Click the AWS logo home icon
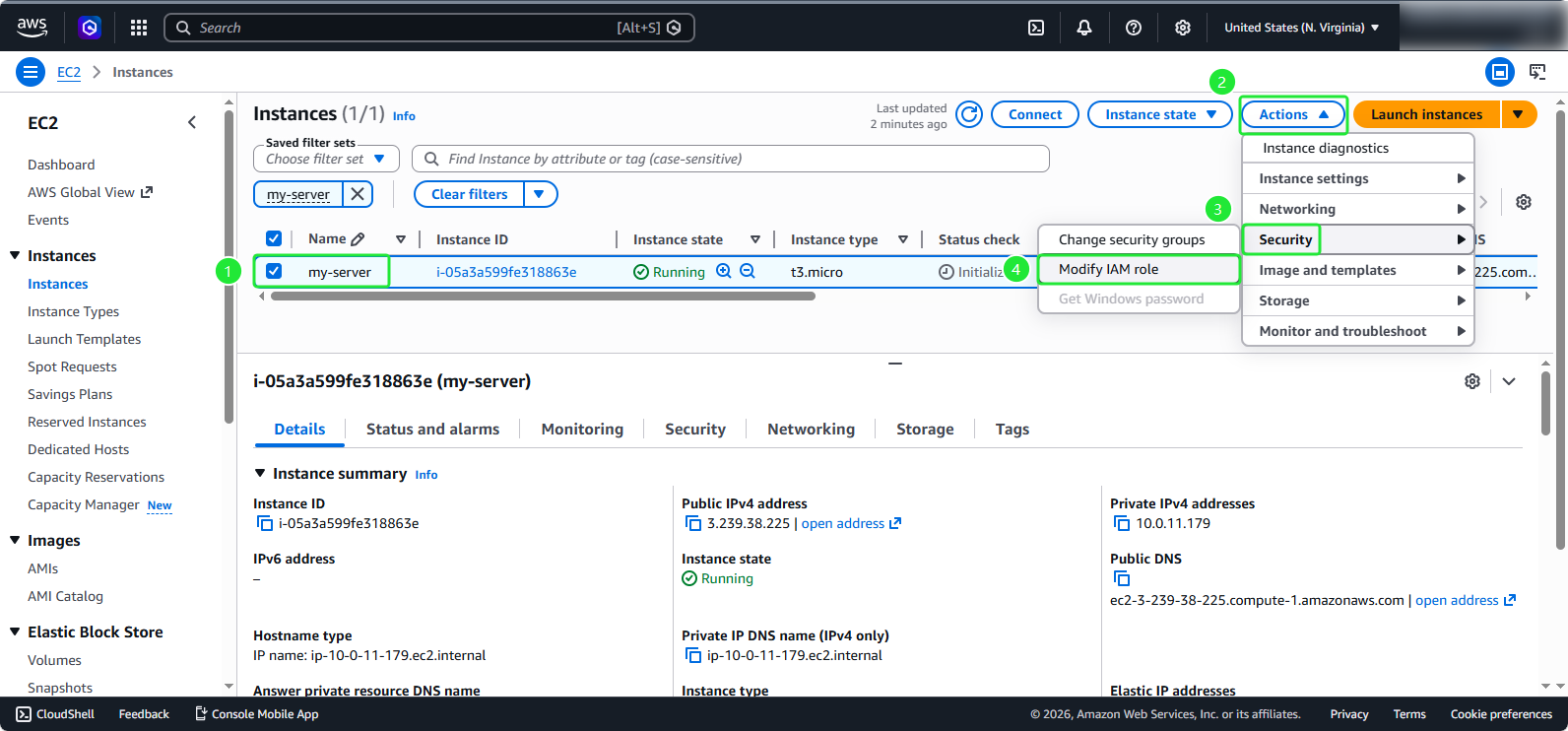Screen dimensions: 1568x731 click(x=32, y=28)
